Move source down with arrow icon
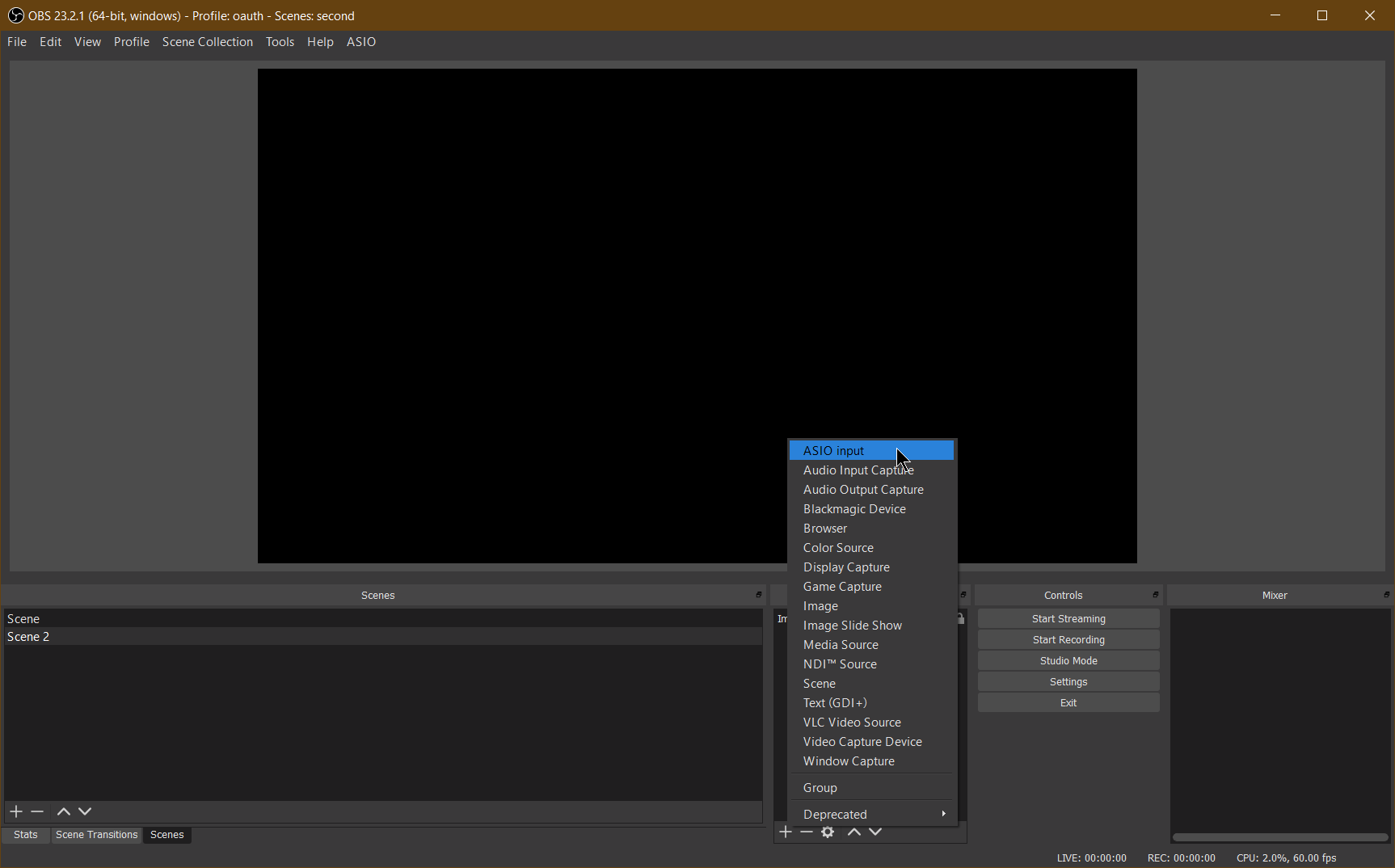This screenshot has width=1395, height=868. pos(875,832)
